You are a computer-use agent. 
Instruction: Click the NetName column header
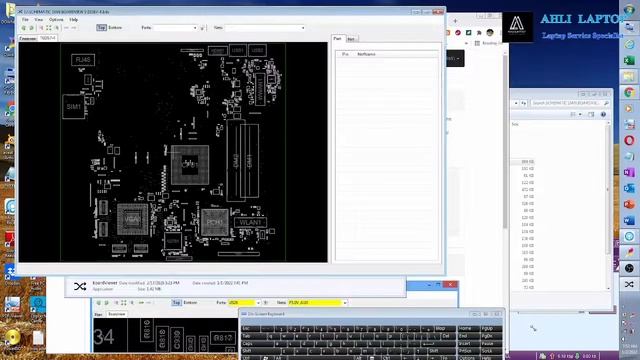coord(366,54)
